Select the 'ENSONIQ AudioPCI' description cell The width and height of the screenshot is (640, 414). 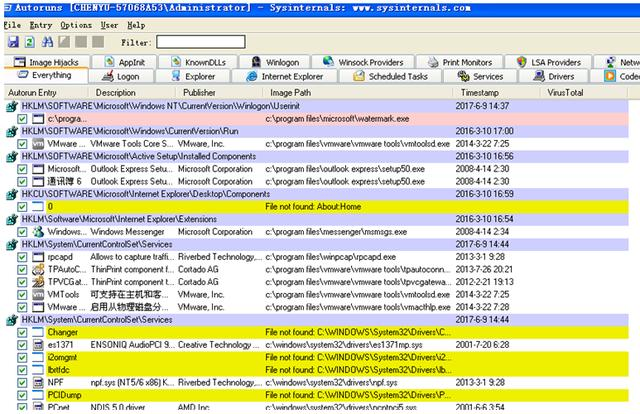tap(133, 345)
